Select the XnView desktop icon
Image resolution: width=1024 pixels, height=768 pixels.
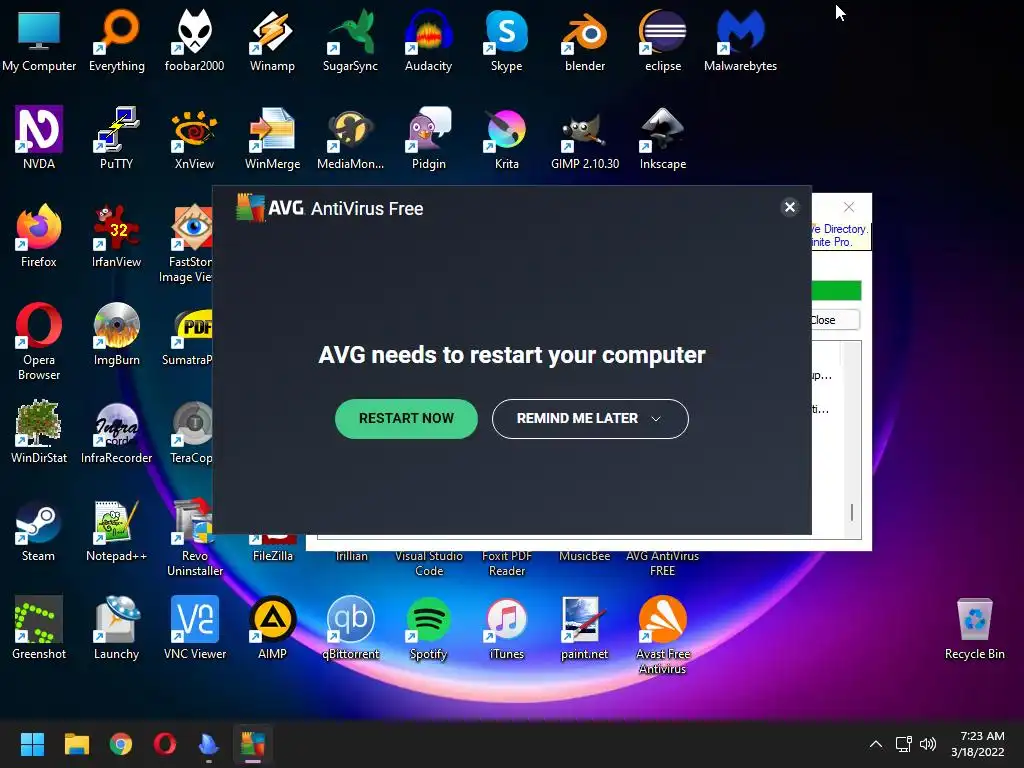(x=195, y=138)
